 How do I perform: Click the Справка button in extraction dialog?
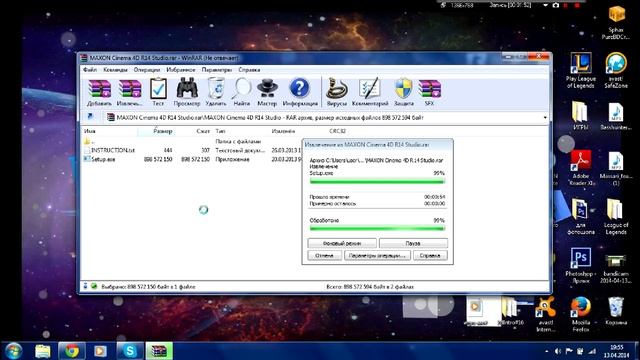click(430, 256)
